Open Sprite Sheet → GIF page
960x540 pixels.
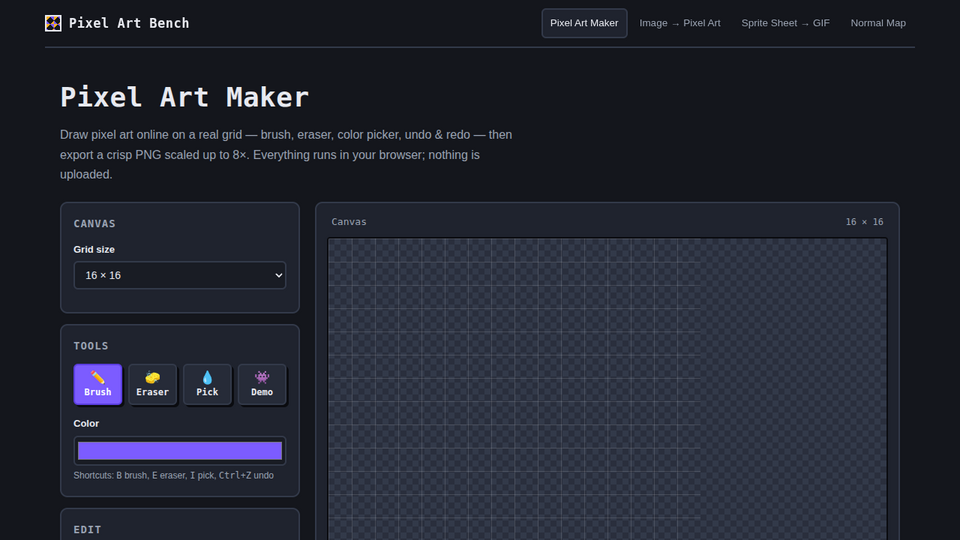coord(786,23)
